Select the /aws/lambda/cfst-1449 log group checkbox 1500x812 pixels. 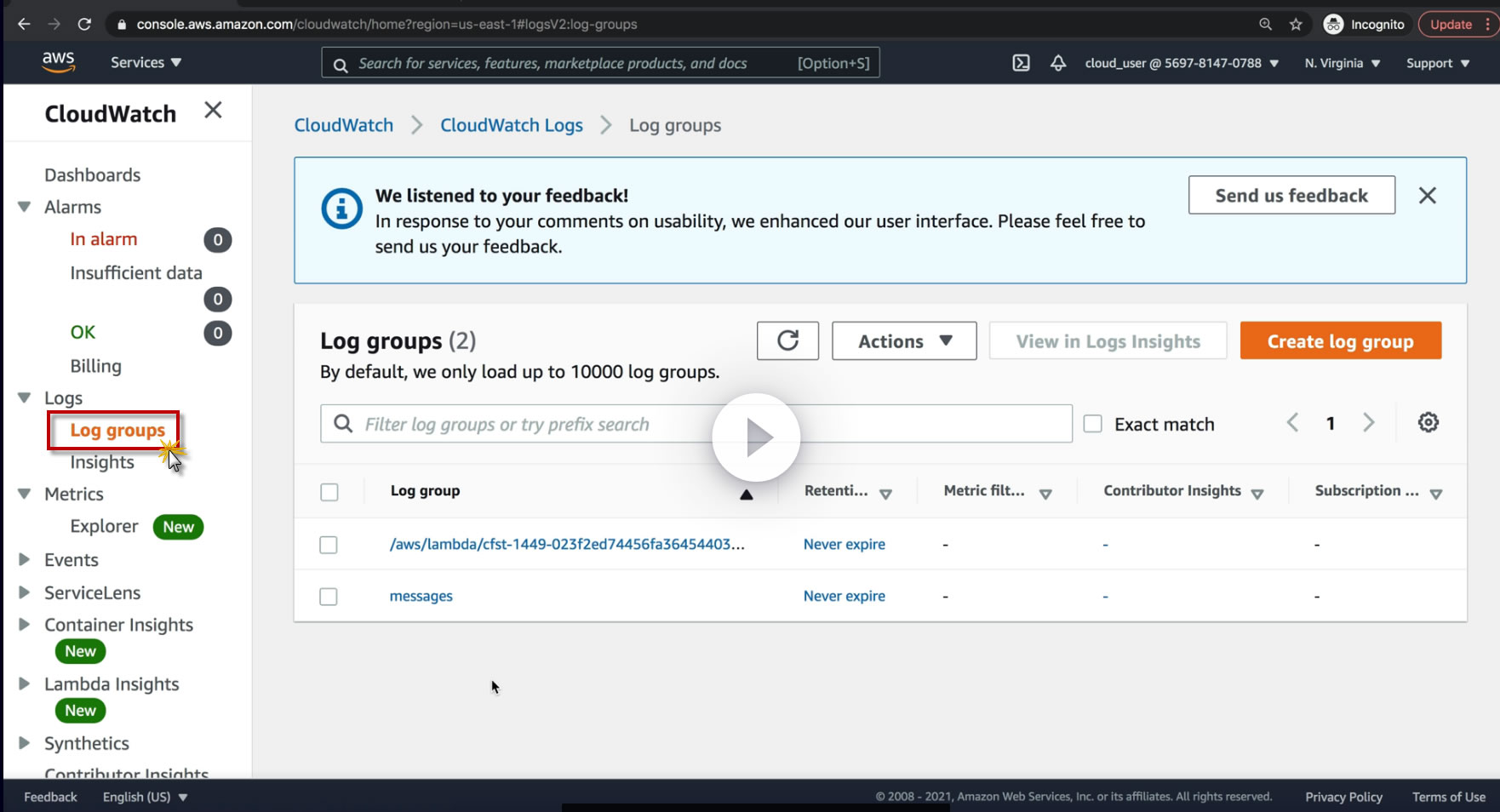coord(329,545)
